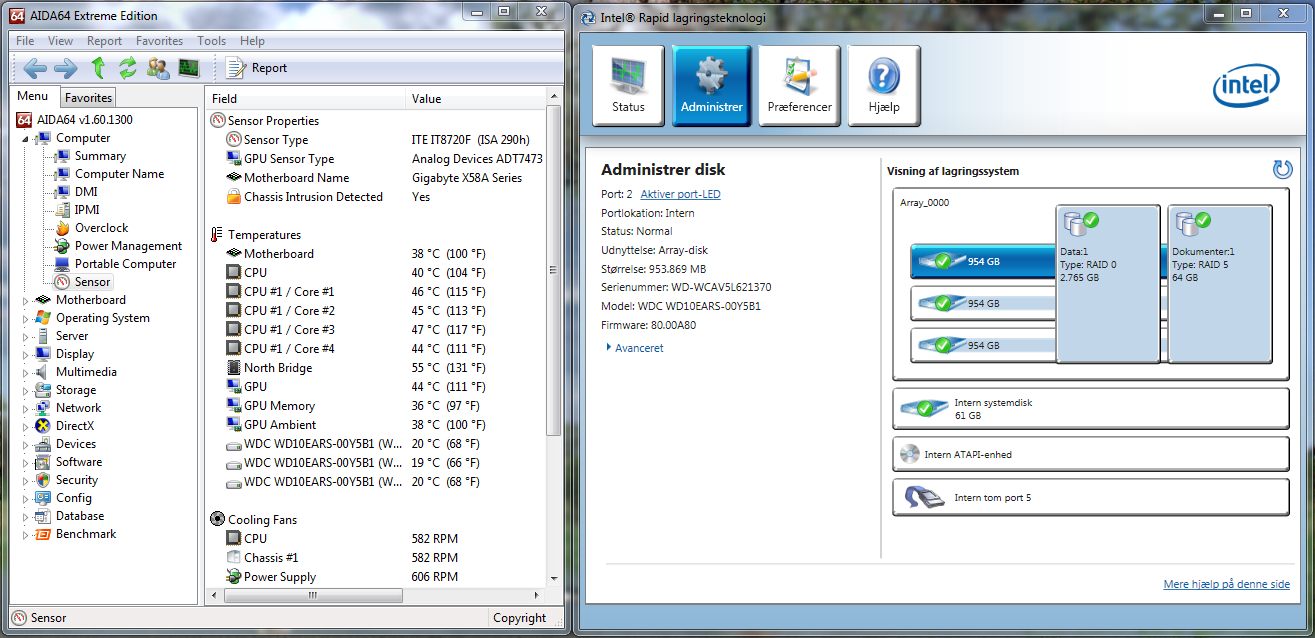Expand the Operating System tree node
1315x638 pixels.
point(26,318)
